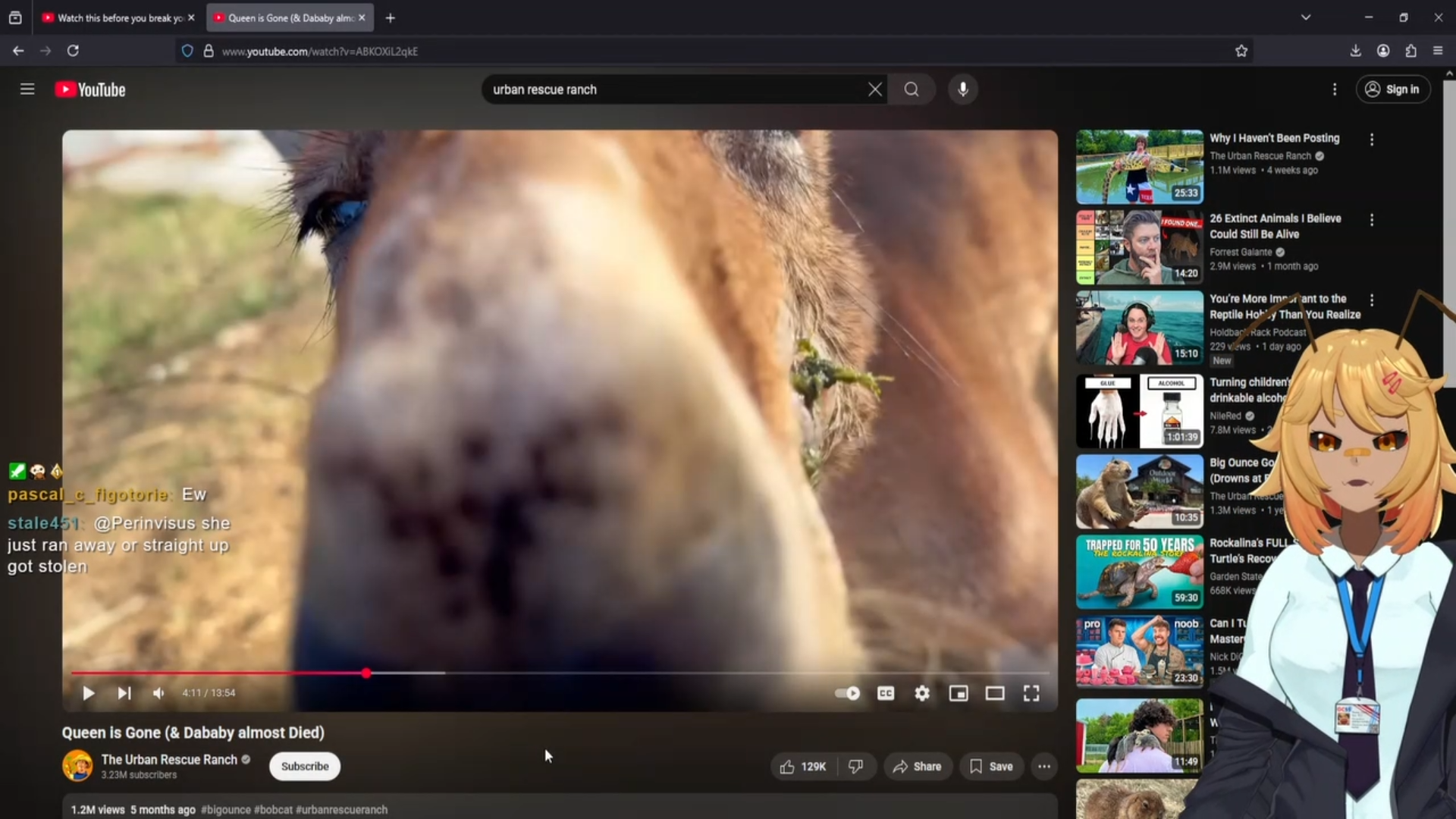The height and width of the screenshot is (819, 1456).
Task: Open 'Trapped for 50 Years' thumbnail
Action: [x=1140, y=572]
